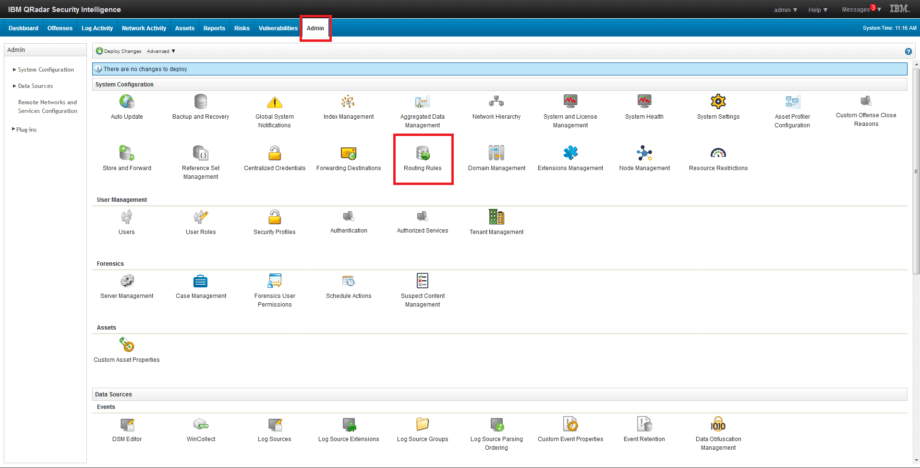Open Custom Asset Properties
The width and height of the screenshot is (920, 468).
tap(126, 344)
